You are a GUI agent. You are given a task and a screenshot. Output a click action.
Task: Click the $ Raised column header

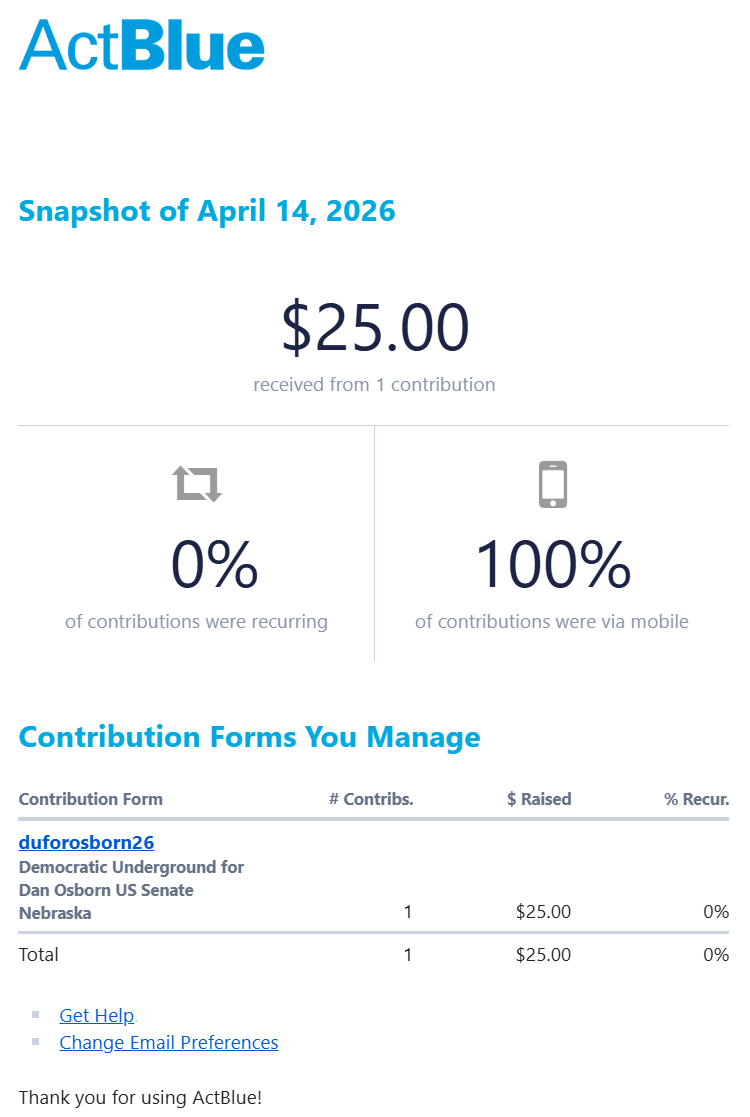539,799
